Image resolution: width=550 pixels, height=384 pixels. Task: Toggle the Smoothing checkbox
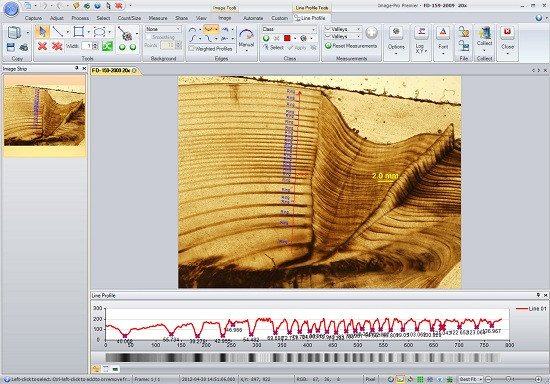148,37
